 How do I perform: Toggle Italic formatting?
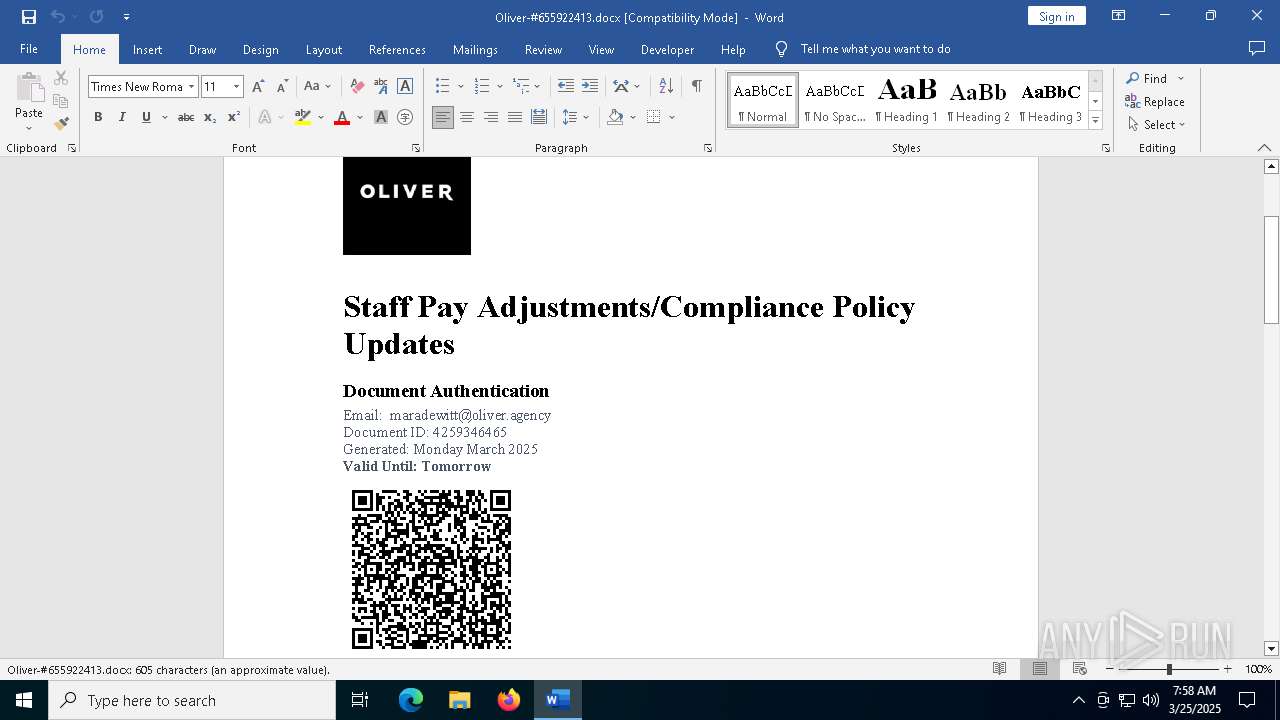tap(122, 118)
